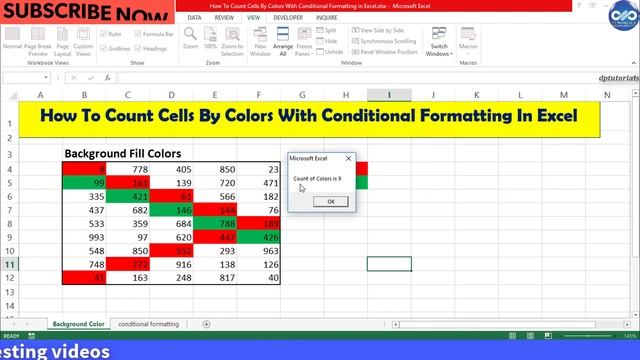Unhide a hidden window
Viewport: 640px width, 360px height.
[330, 52]
